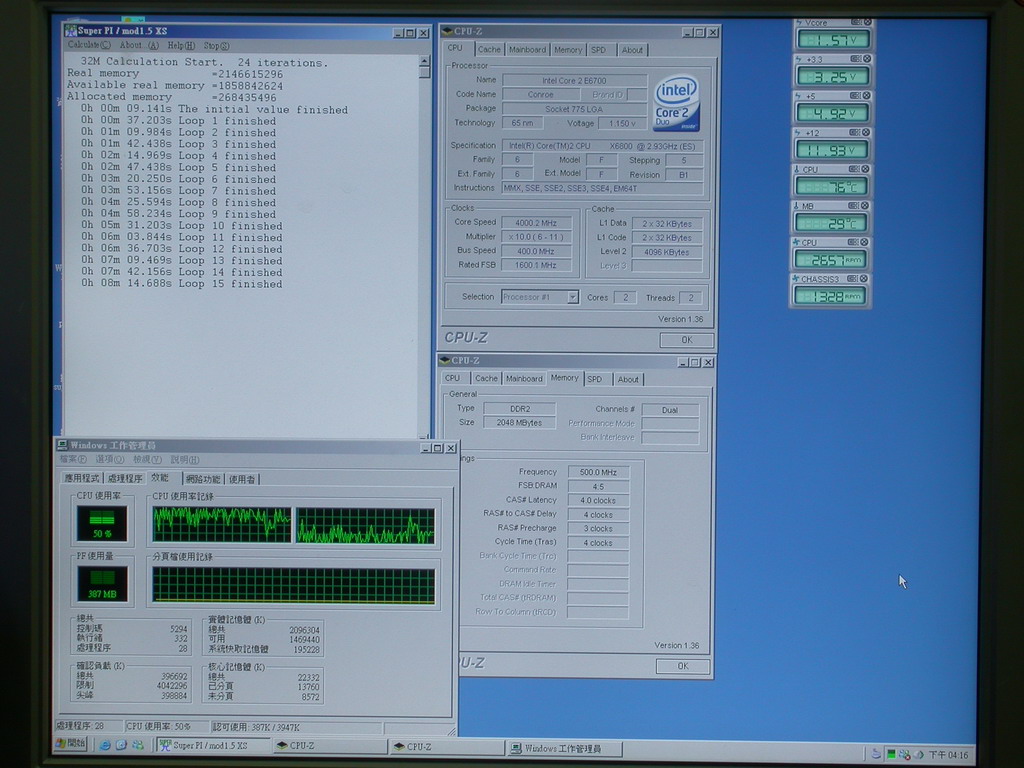
Task: Click the Intel Core 2 Duo logo
Action: point(677,103)
